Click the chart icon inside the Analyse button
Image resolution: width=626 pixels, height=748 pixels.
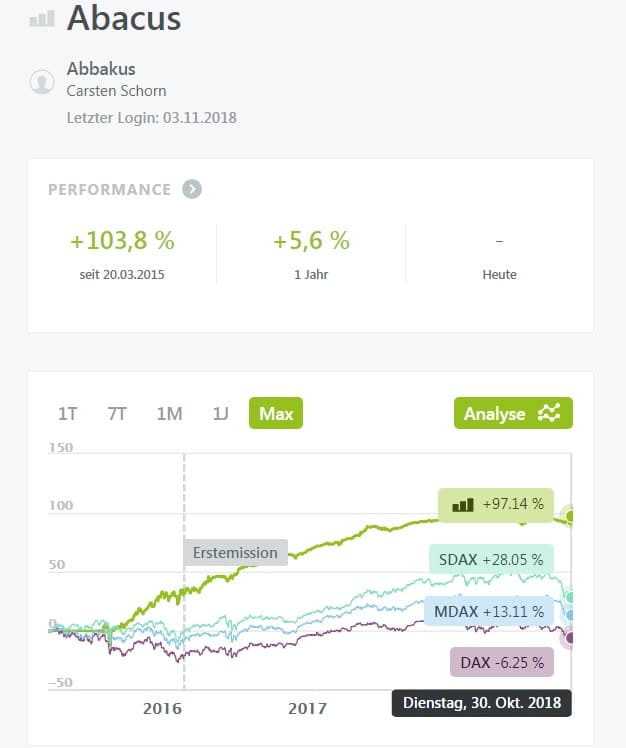[x=549, y=413]
